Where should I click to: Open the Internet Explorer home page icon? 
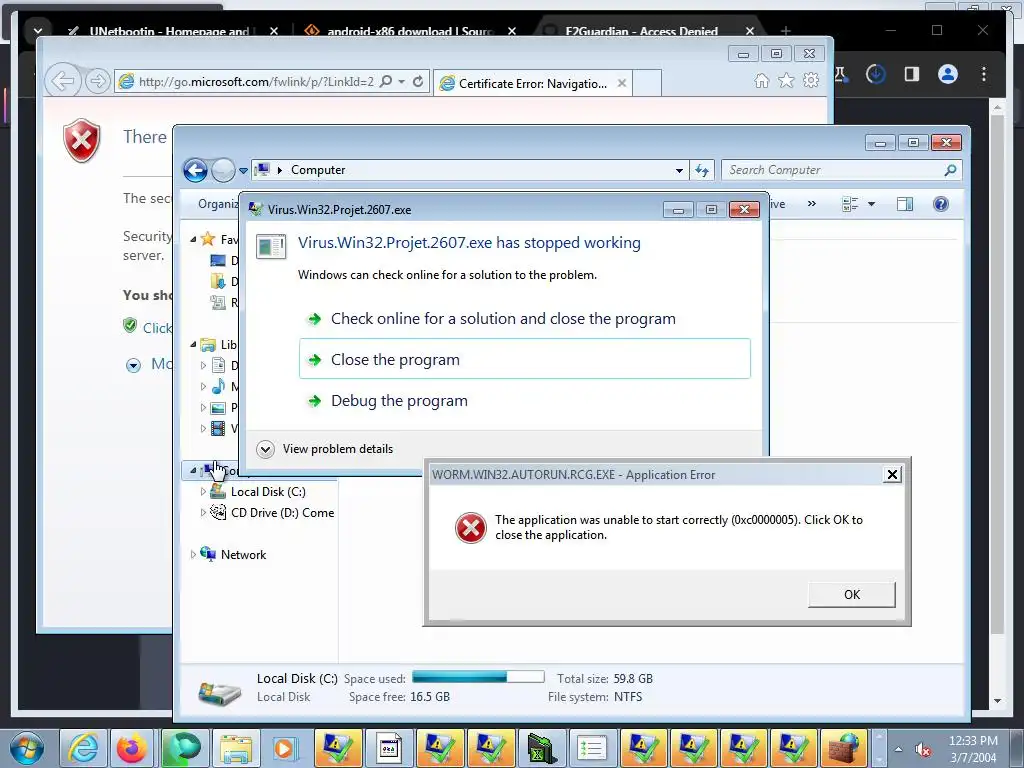click(x=761, y=80)
